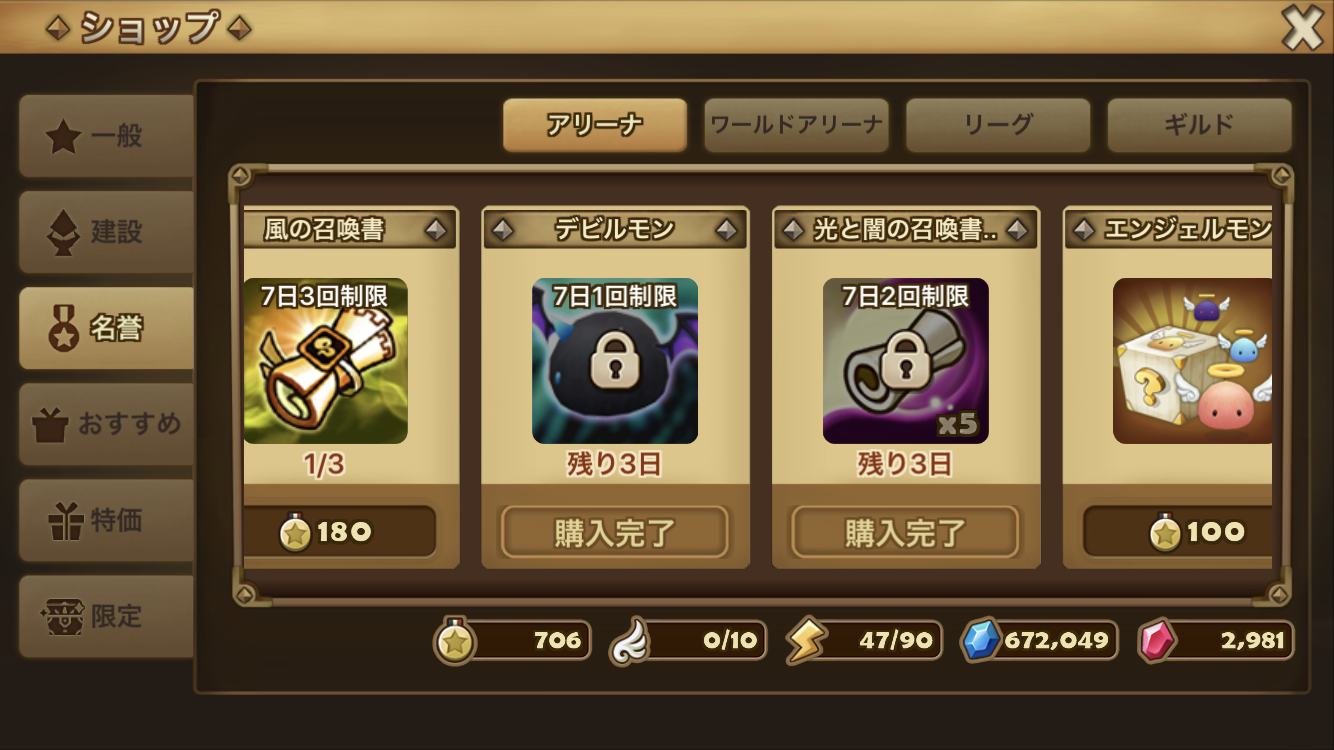This screenshot has width=1334, height=750.
Task: Select the wind scroll (風の召喚書) item icon
Action: (325, 361)
